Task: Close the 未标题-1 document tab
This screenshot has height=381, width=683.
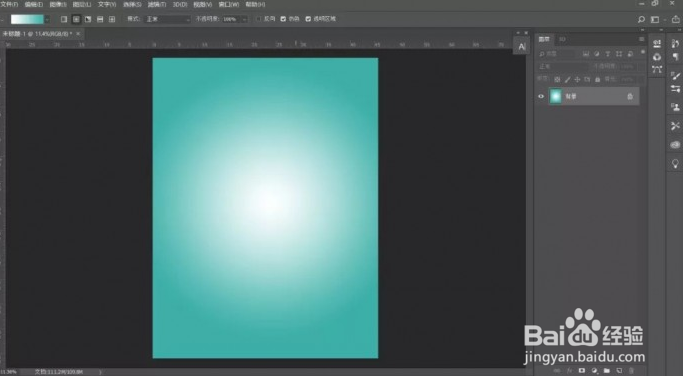Action: [78, 34]
